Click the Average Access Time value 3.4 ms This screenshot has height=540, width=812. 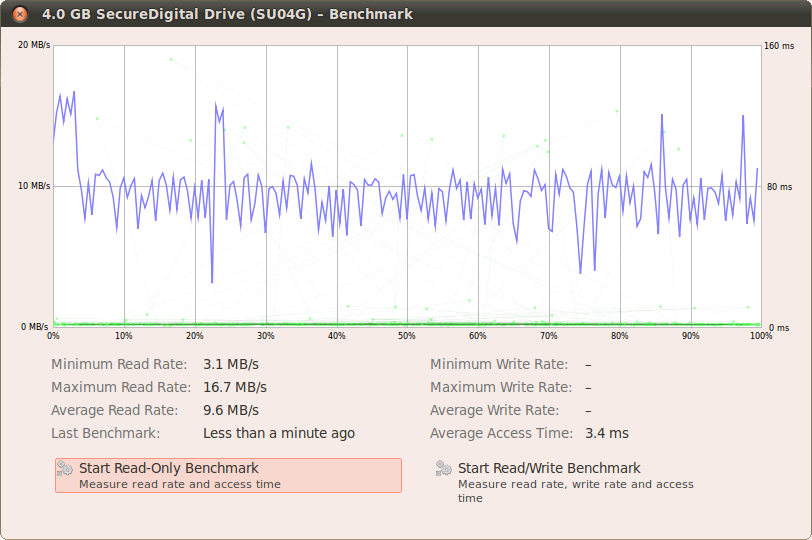tap(607, 433)
